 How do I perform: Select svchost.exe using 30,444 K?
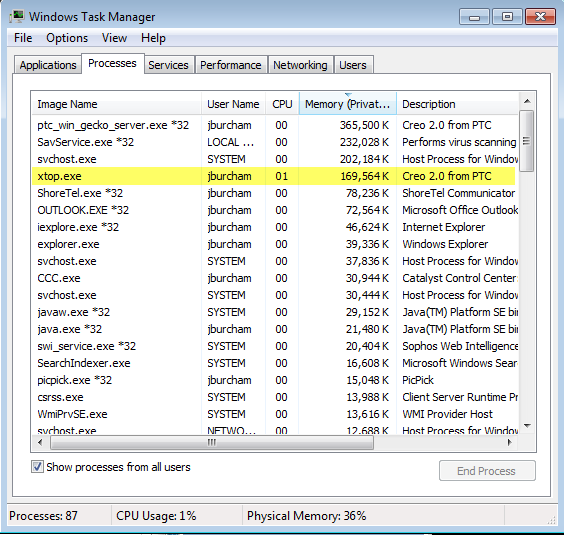coord(274,295)
